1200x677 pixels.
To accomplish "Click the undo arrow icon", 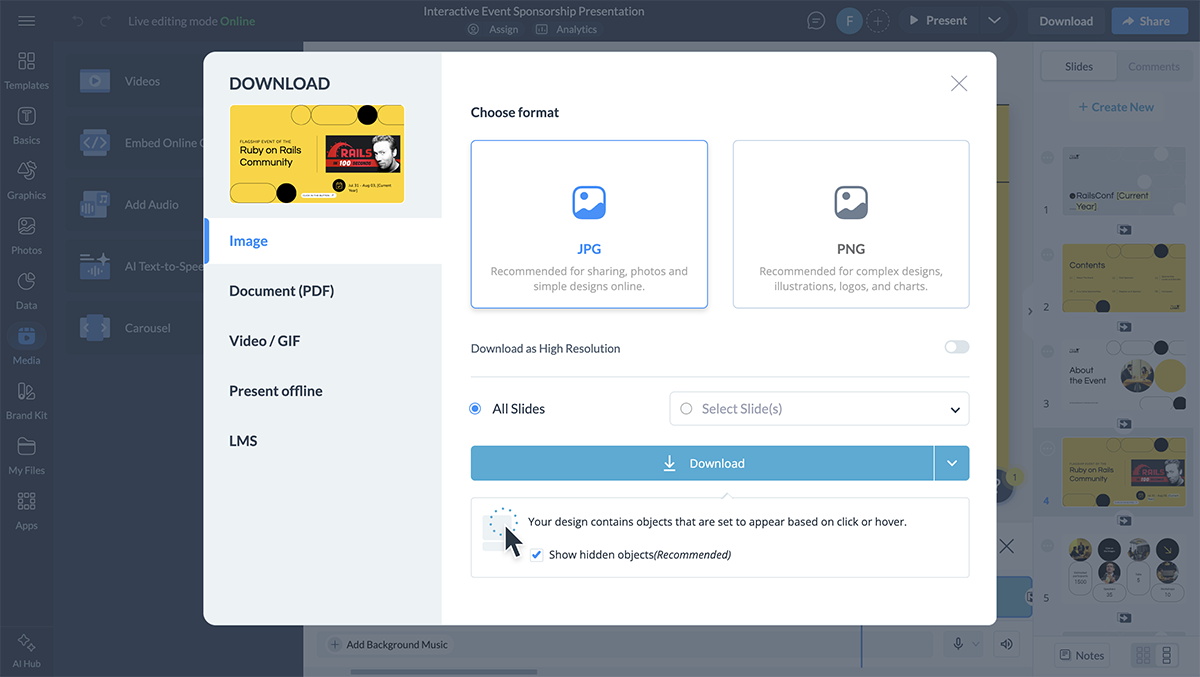I will [78, 21].
